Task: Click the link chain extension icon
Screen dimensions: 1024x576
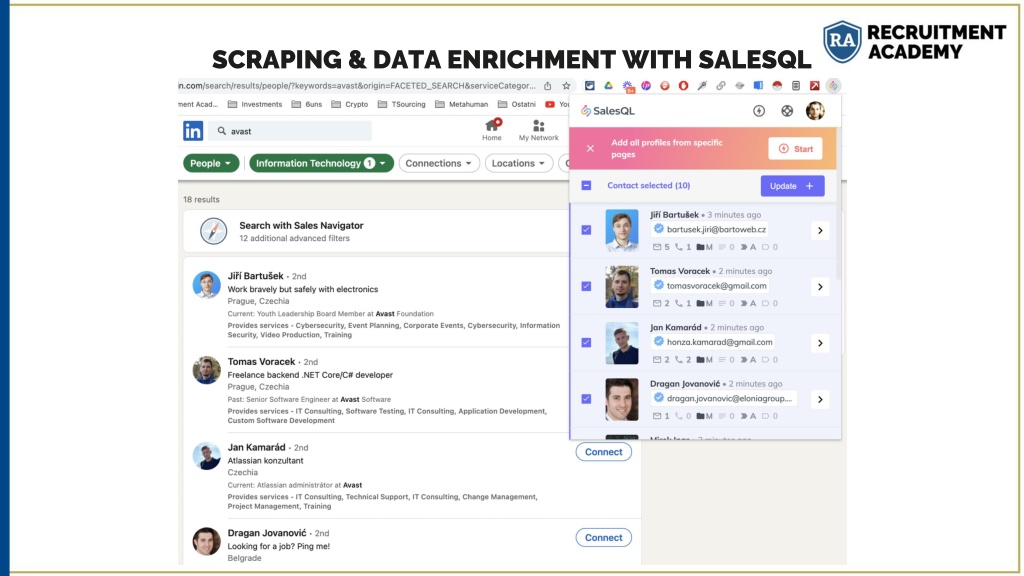Action: pyautogui.click(x=721, y=86)
